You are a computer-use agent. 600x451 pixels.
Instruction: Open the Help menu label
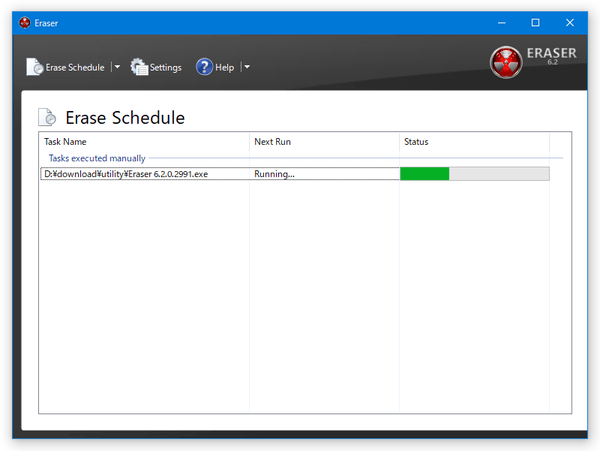(x=225, y=68)
